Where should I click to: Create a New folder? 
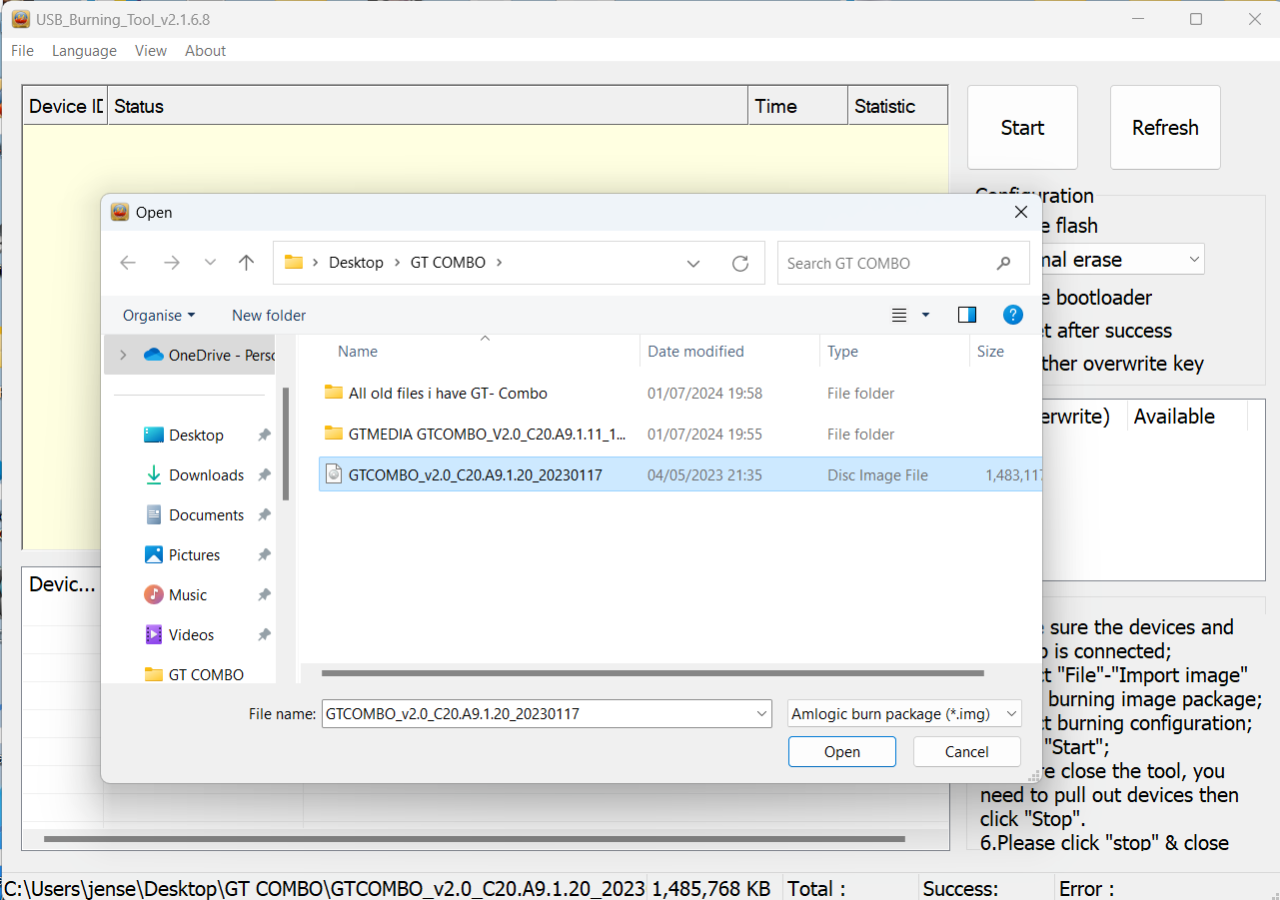(269, 315)
